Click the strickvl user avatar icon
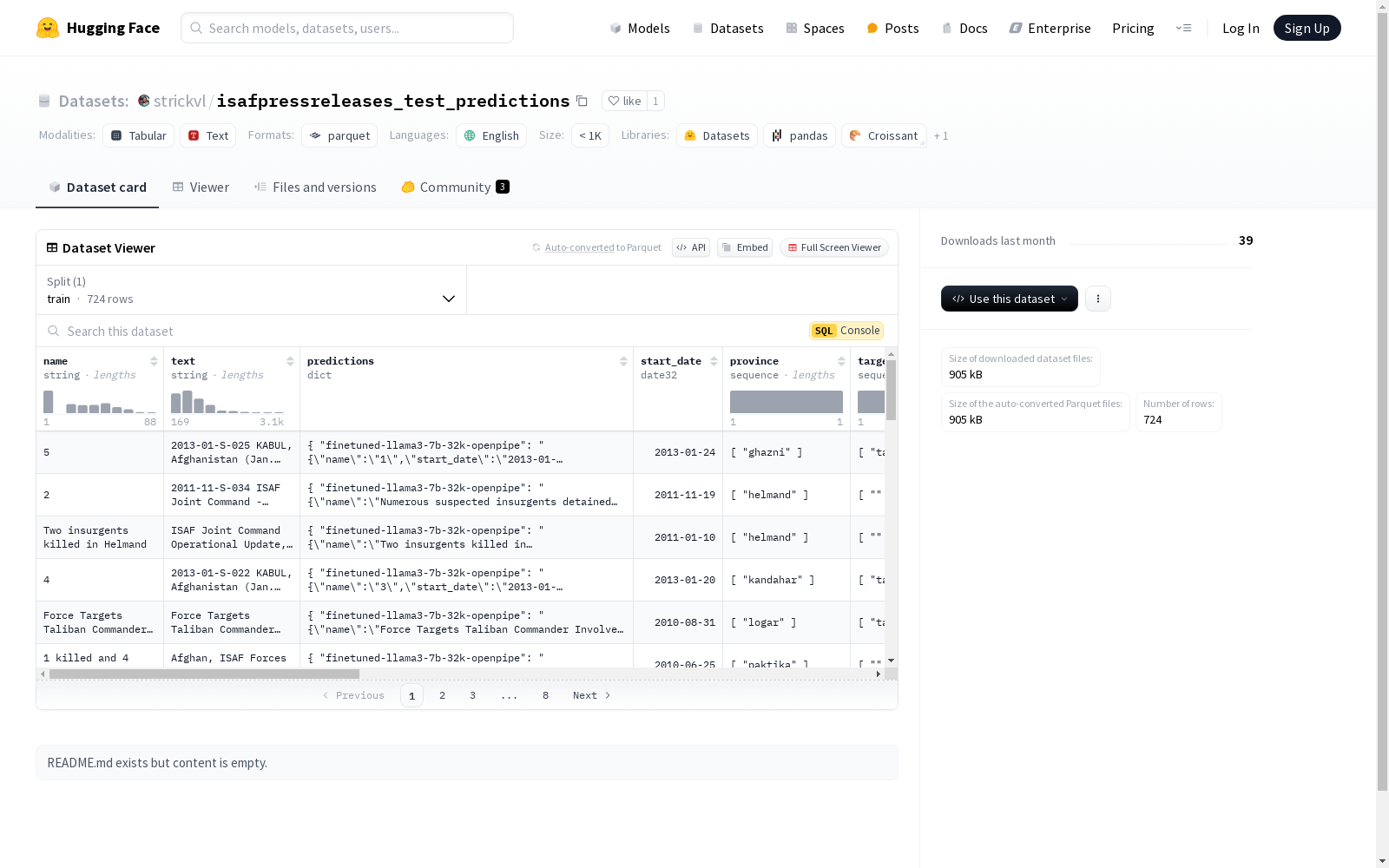Screen dimensions: 1389x868 (x=144, y=101)
